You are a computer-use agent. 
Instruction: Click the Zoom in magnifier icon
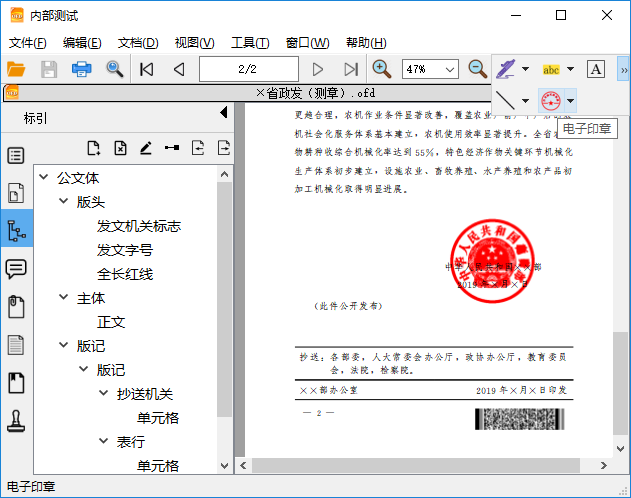click(381, 69)
